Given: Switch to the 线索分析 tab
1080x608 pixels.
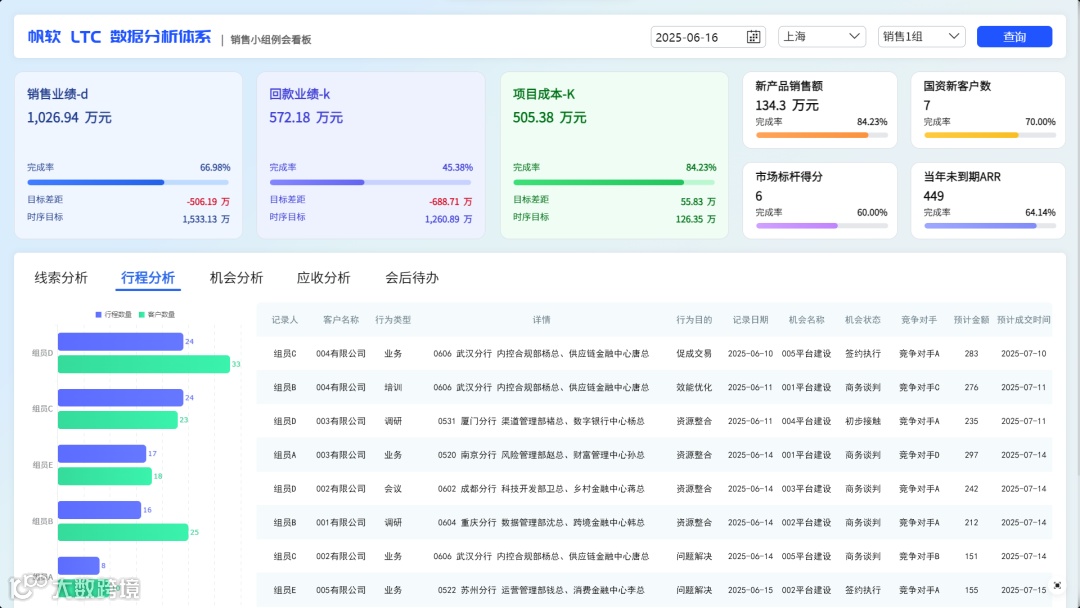Looking at the screenshot, I should 61,277.
